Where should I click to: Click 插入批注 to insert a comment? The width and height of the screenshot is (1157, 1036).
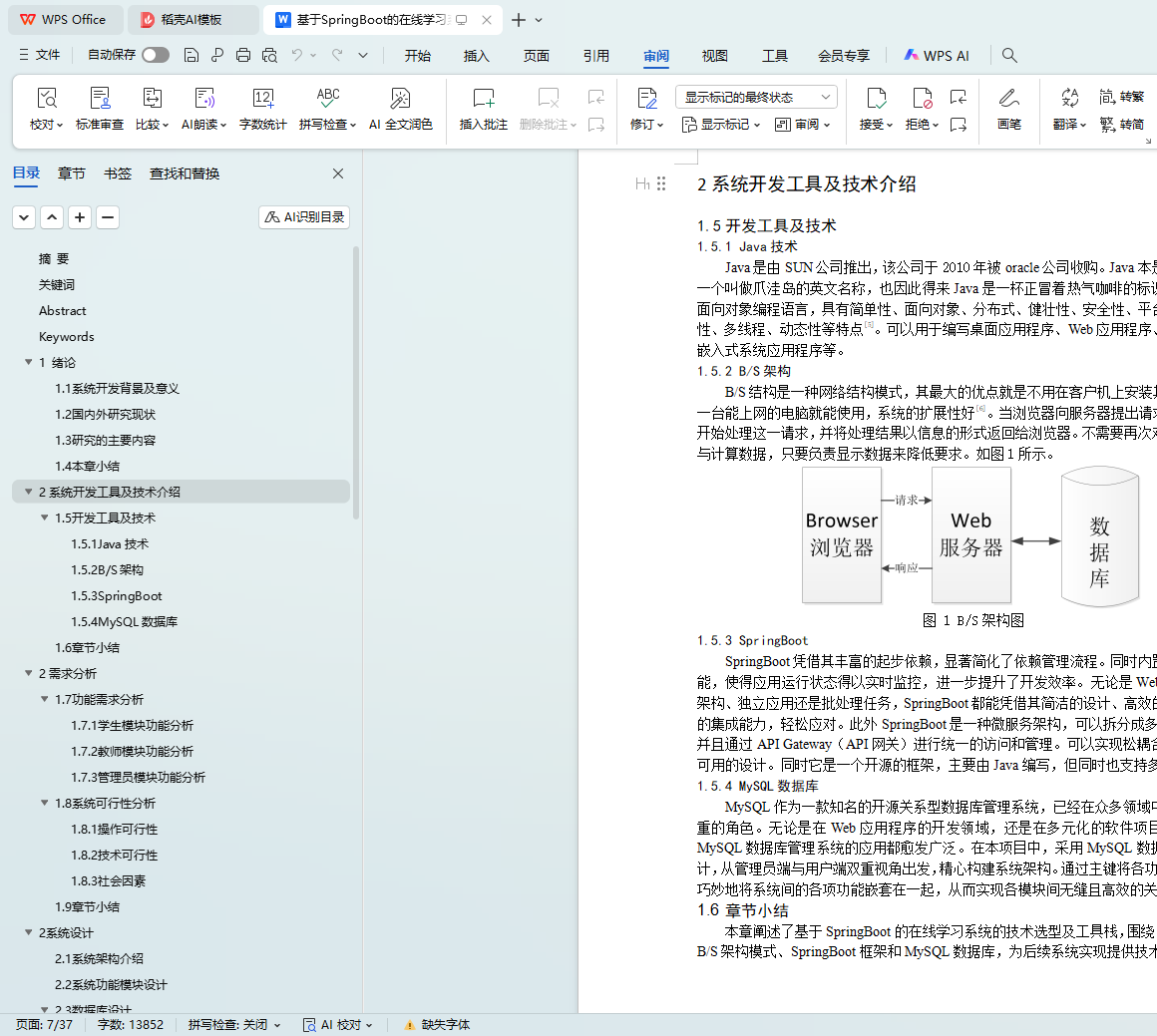483,99
